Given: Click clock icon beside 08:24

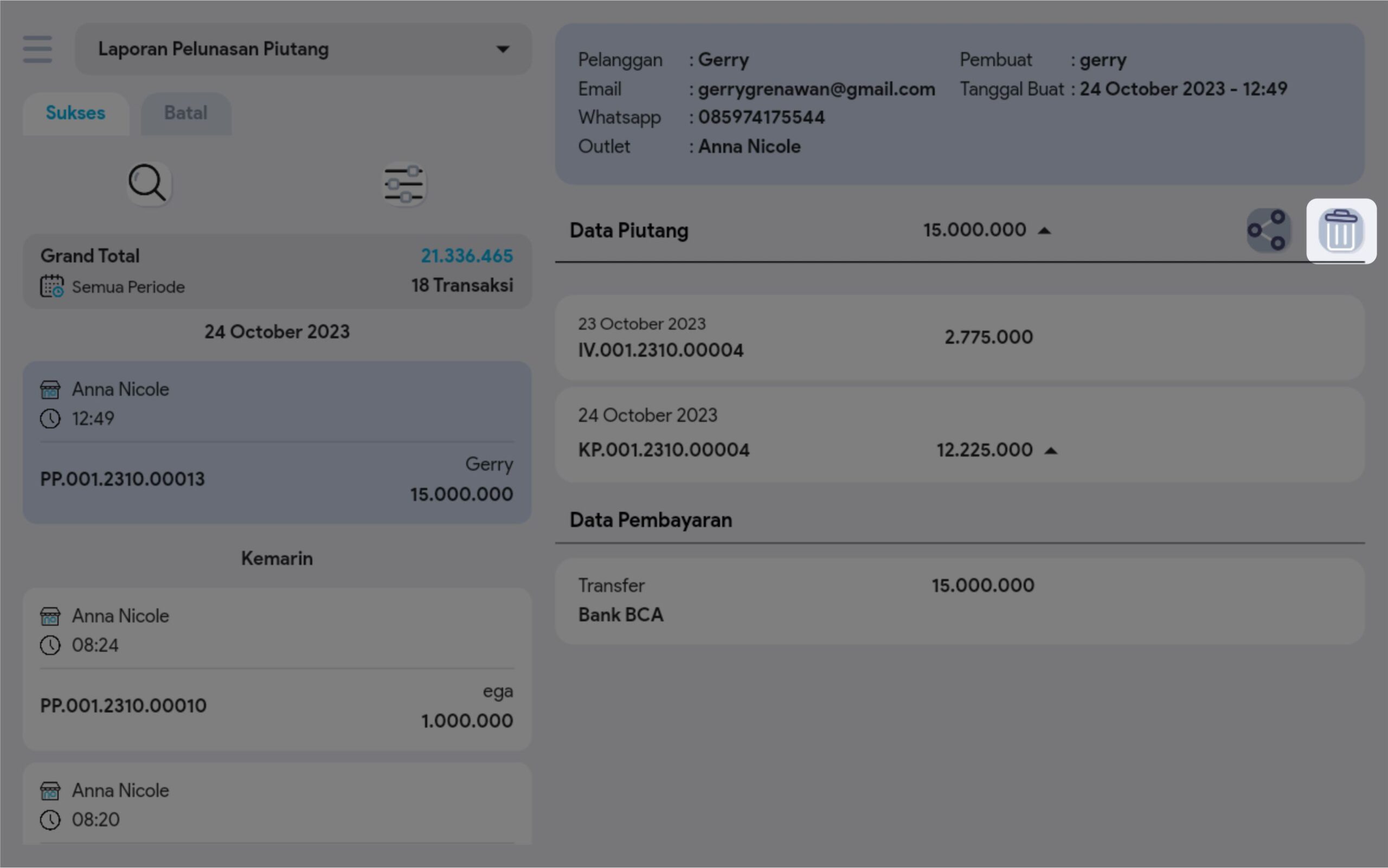Looking at the screenshot, I should (x=50, y=645).
